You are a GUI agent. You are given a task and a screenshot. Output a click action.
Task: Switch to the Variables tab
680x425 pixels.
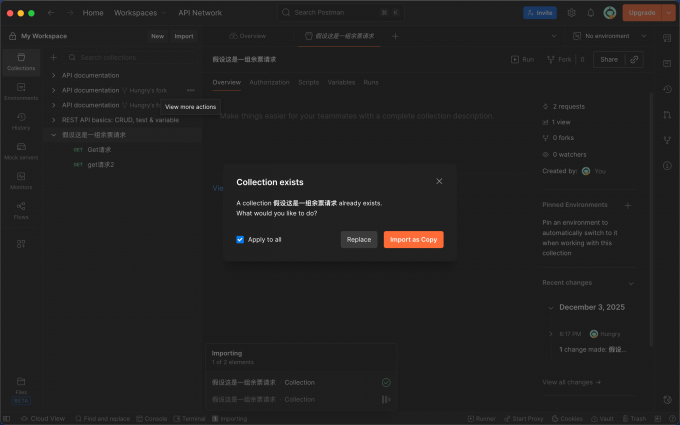click(341, 82)
